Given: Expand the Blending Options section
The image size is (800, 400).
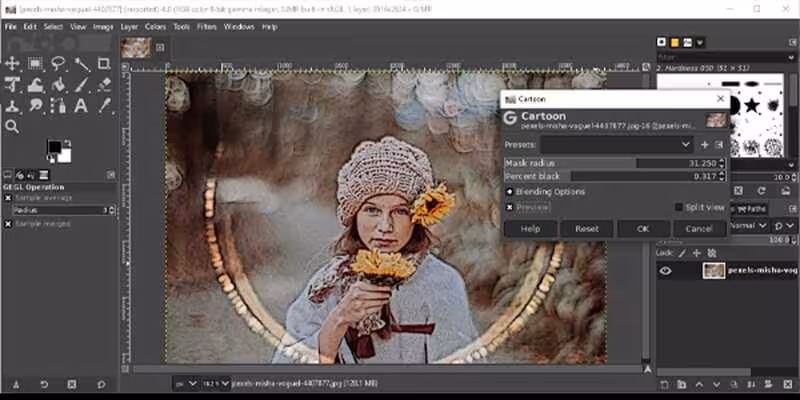Looking at the screenshot, I should (509, 192).
